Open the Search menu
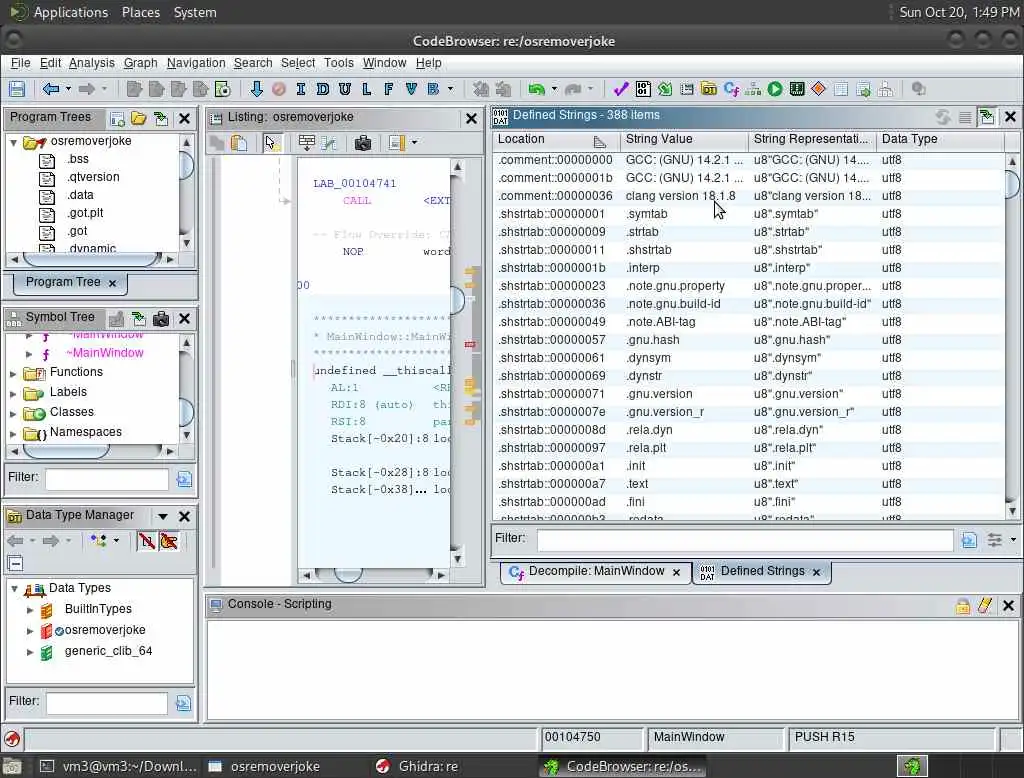The image size is (1024, 778). (253, 63)
